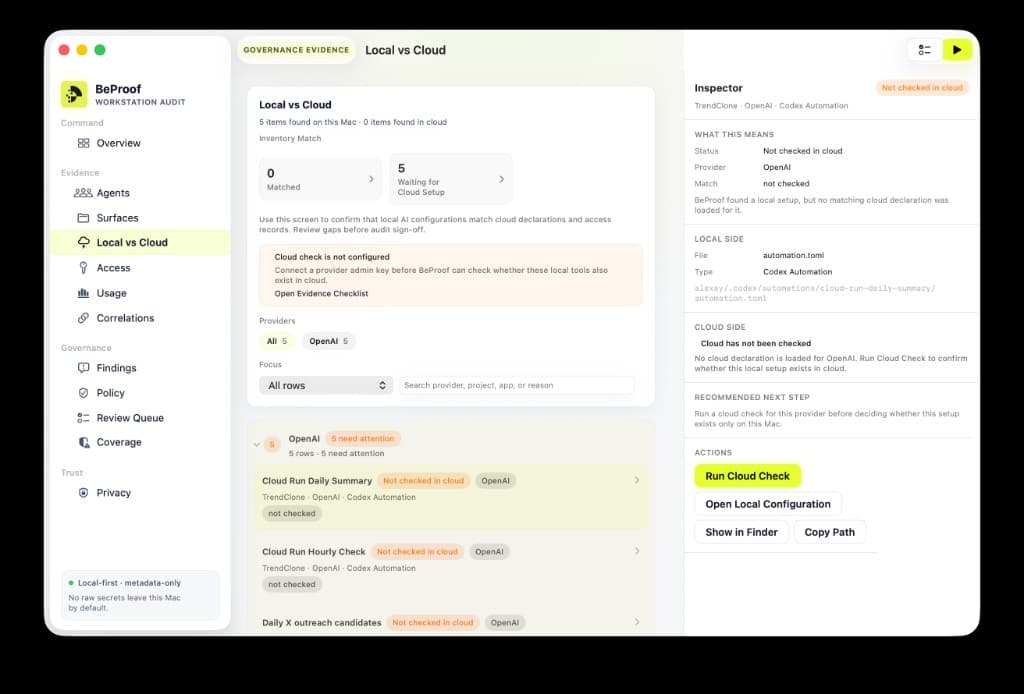Click the Agents people icon

[83, 193]
